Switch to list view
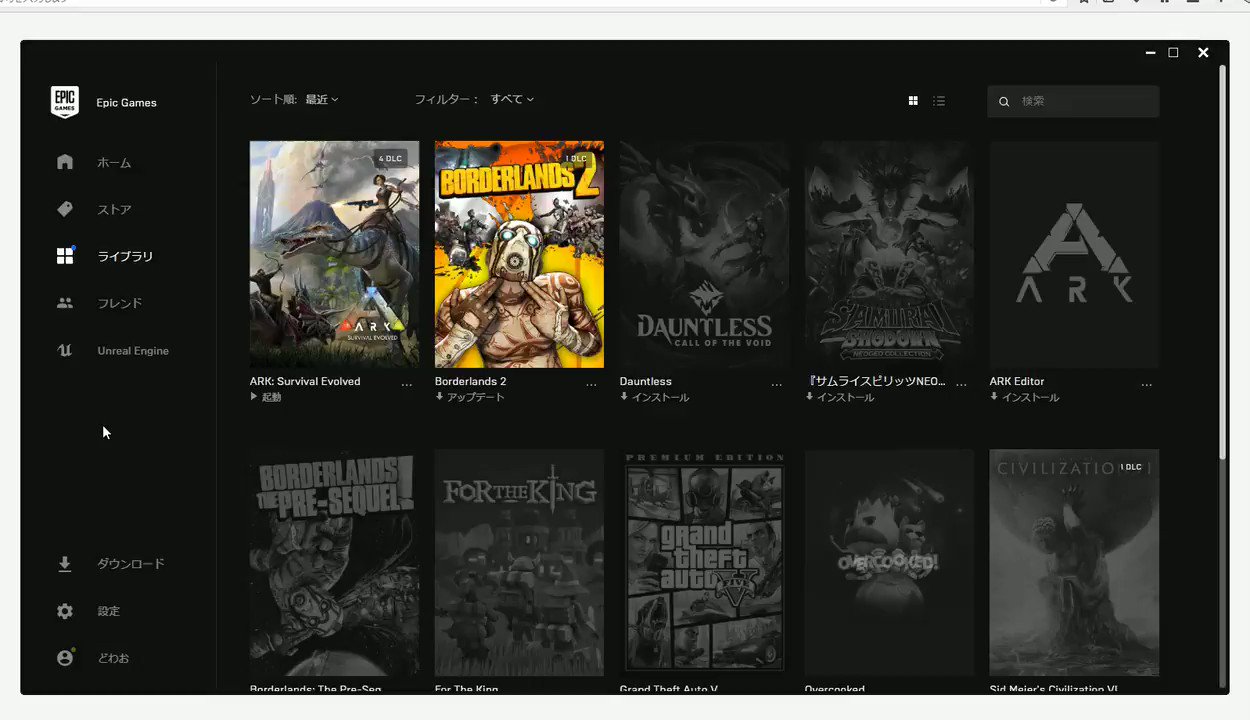1250x720 pixels. tap(939, 101)
